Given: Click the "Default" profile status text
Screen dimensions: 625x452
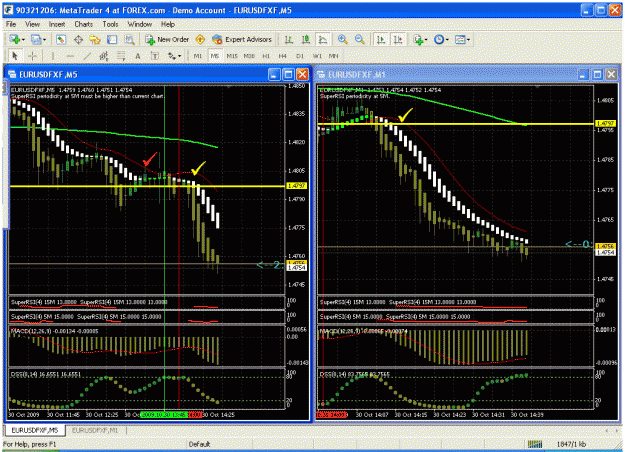Looking at the screenshot, I should (x=199, y=444).
